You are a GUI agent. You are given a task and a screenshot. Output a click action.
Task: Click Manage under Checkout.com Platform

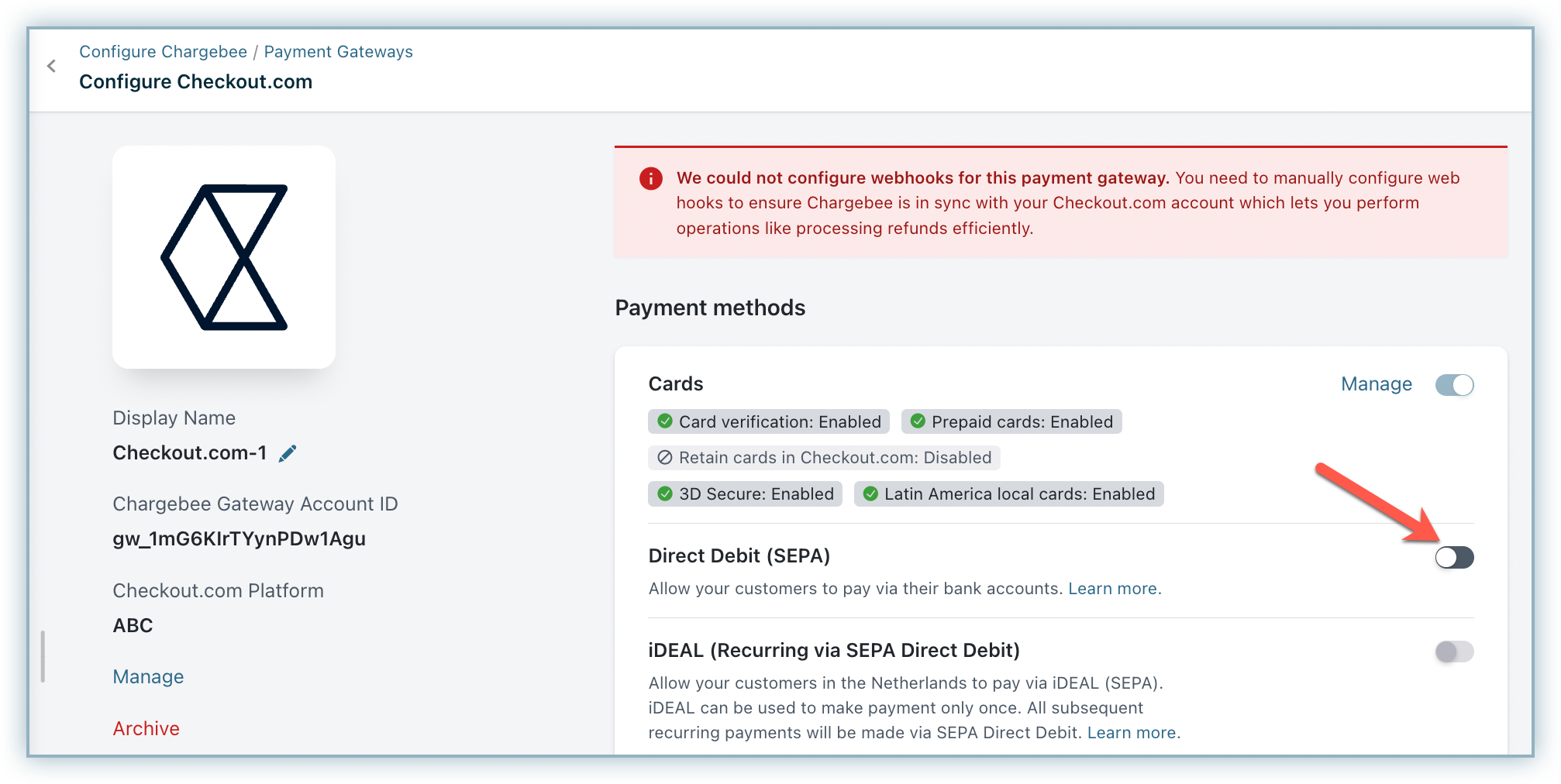tap(148, 677)
